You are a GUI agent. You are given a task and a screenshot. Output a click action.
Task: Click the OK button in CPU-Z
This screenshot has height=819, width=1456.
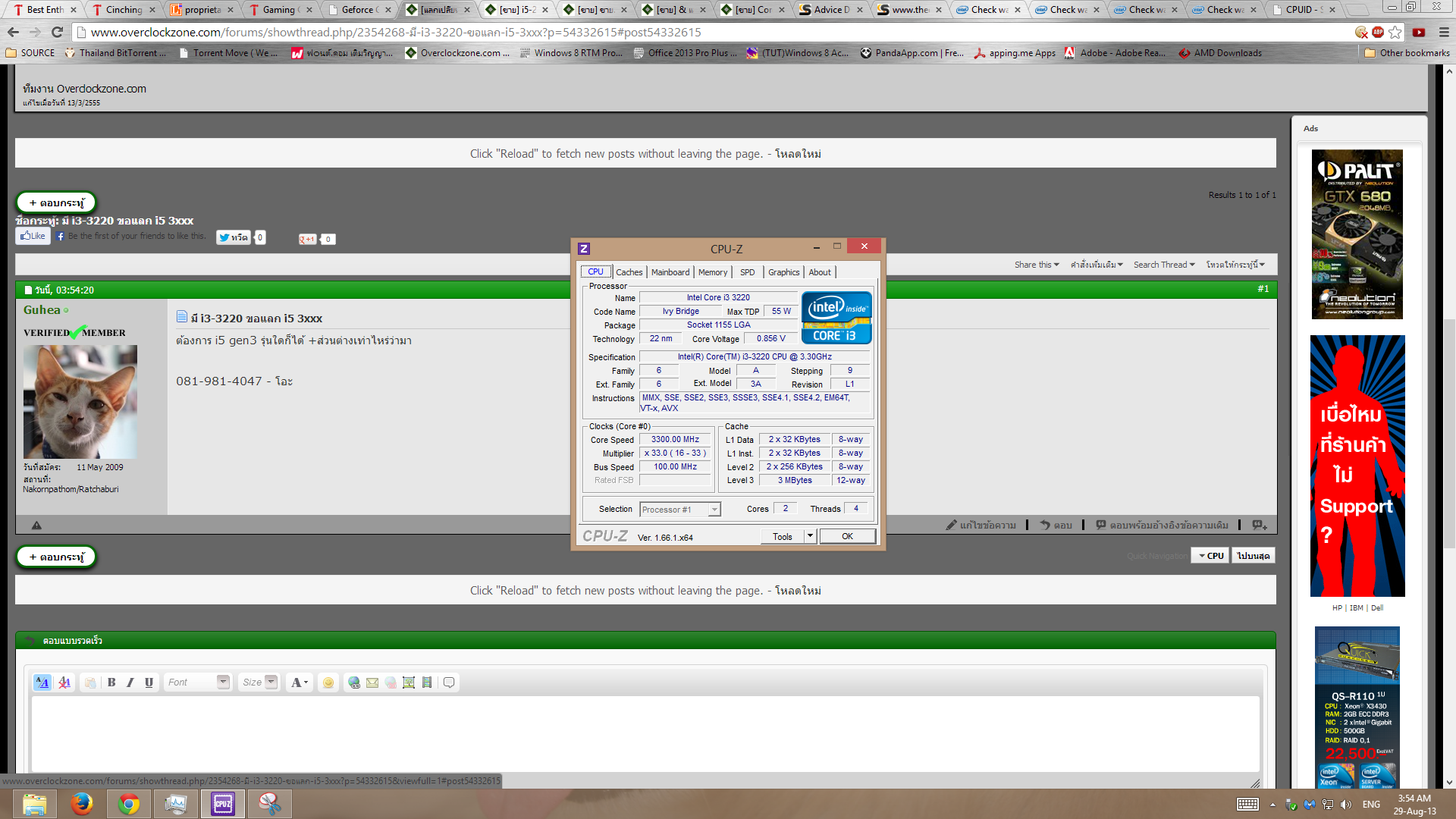pos(847,536)
